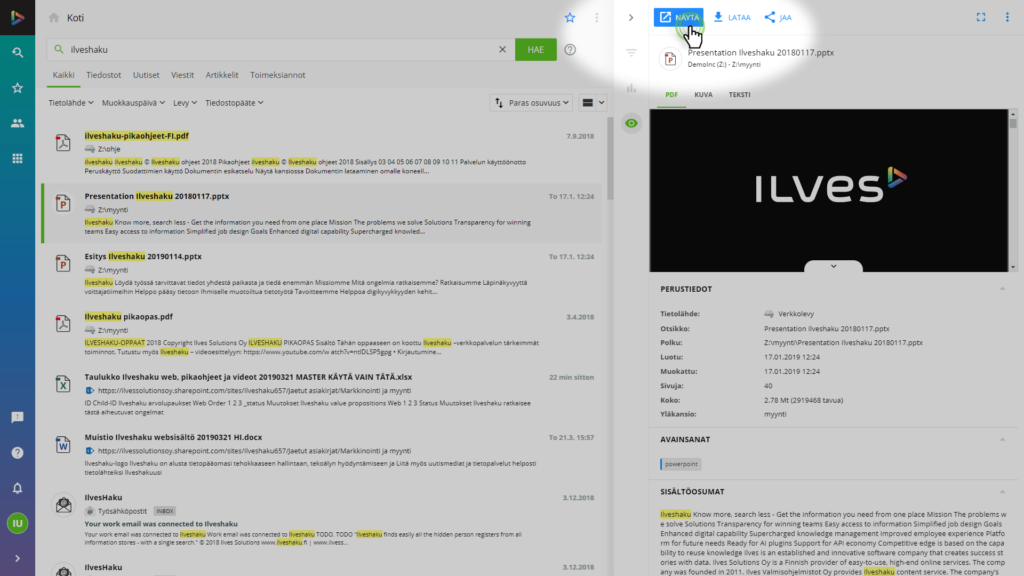Switch to the Tiedostot tab

[104, 75]
